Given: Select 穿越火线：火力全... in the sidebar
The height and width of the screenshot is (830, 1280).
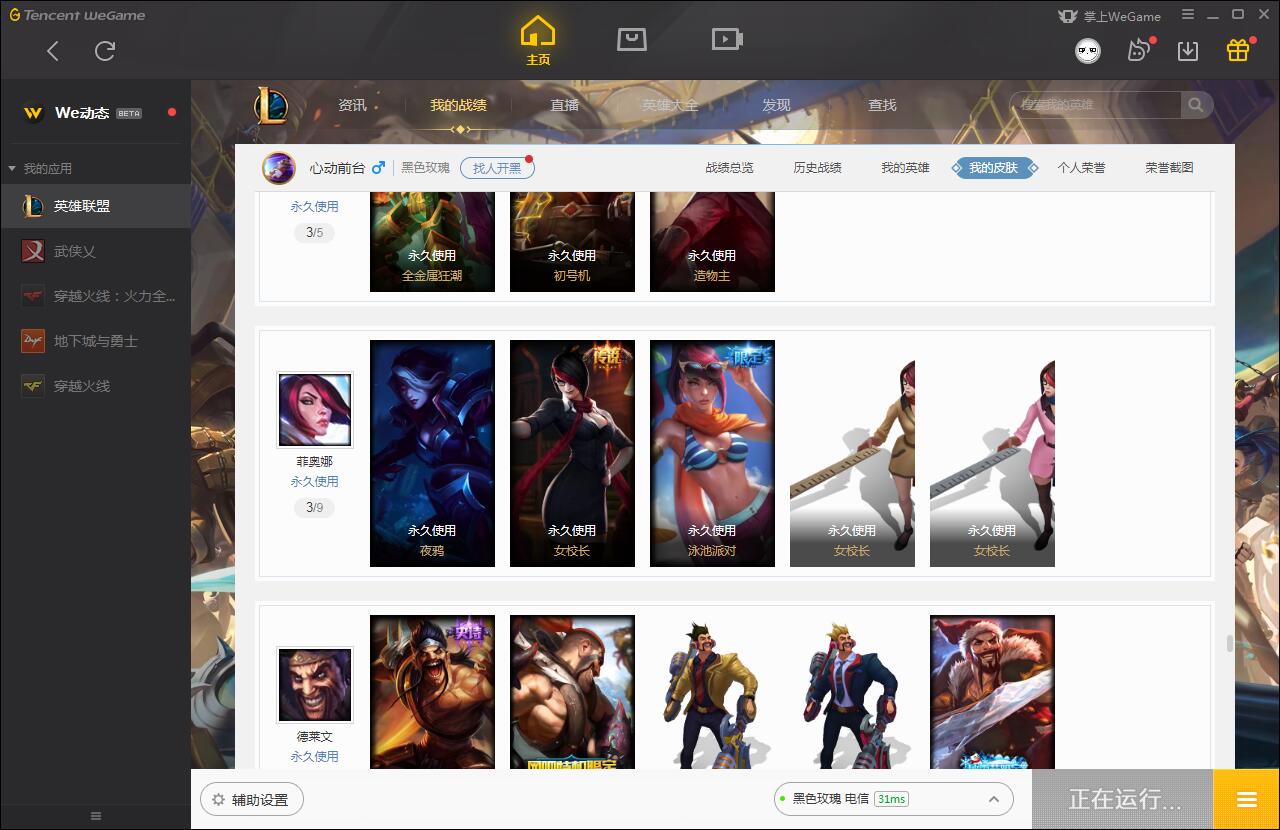Looking at the screenshot, I should pyautogui.click(x=95, y=296).
